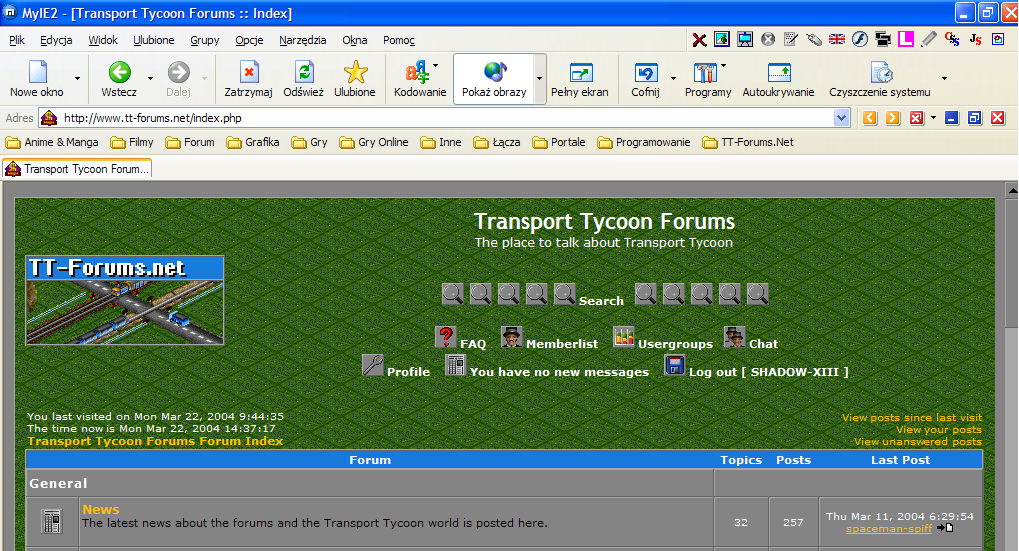Open the Anime & Manga bookmarks folder
The height and width of the screenshot is (551, 1019).
click(52, 142)
